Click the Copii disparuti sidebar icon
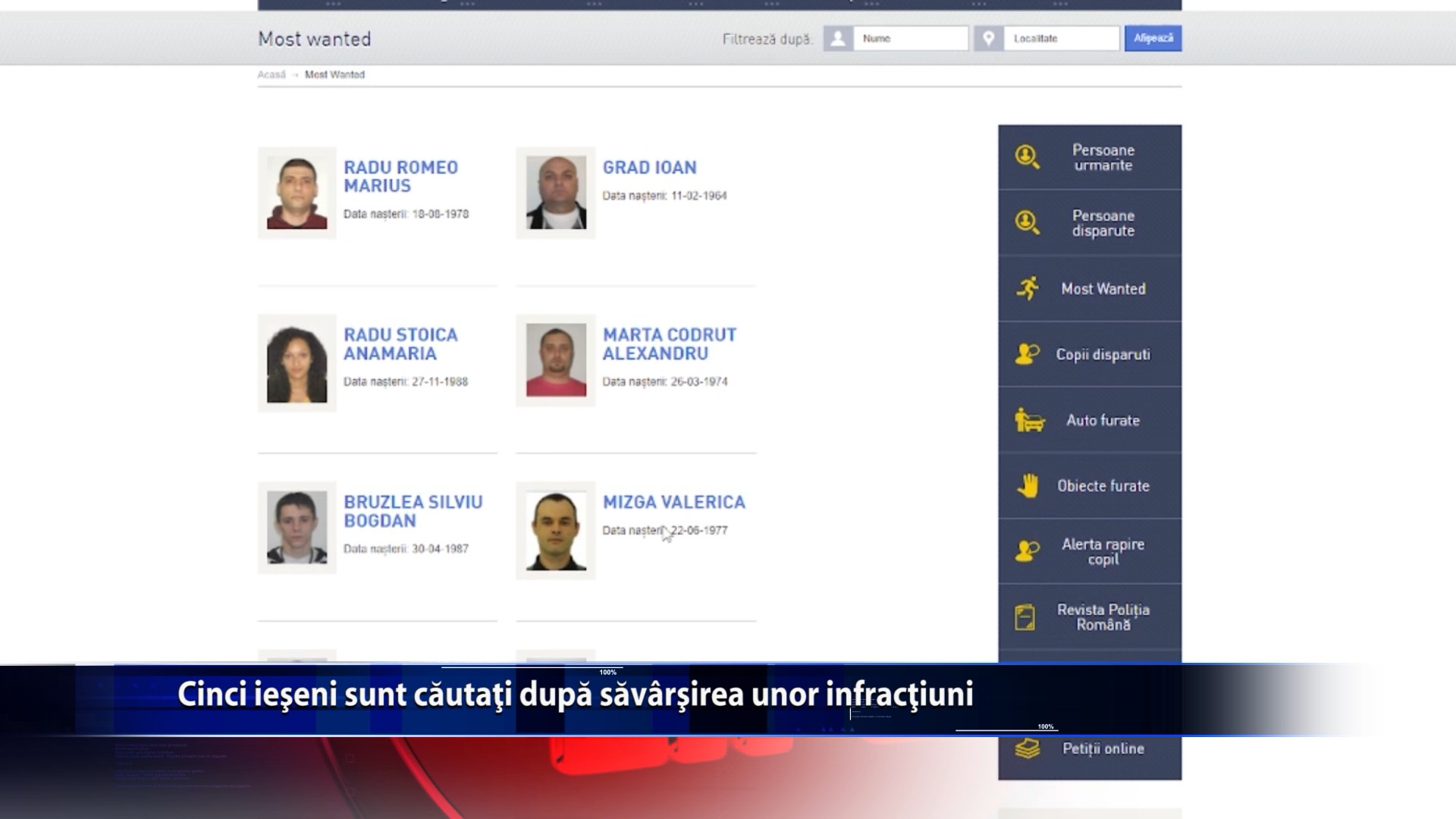 tap(1027, 354)
